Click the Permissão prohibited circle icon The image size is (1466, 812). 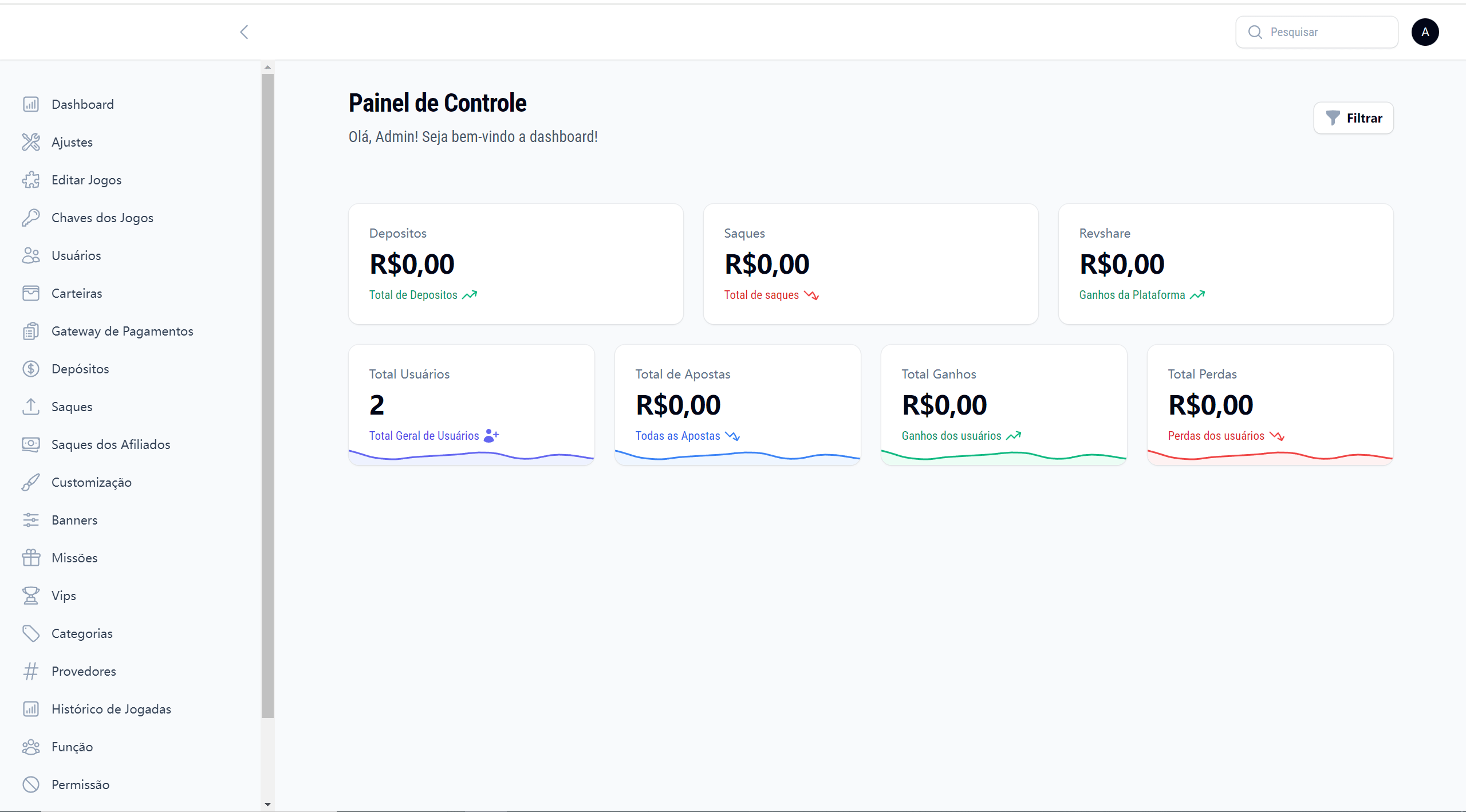pyautogui.click(x=31, y=785)
